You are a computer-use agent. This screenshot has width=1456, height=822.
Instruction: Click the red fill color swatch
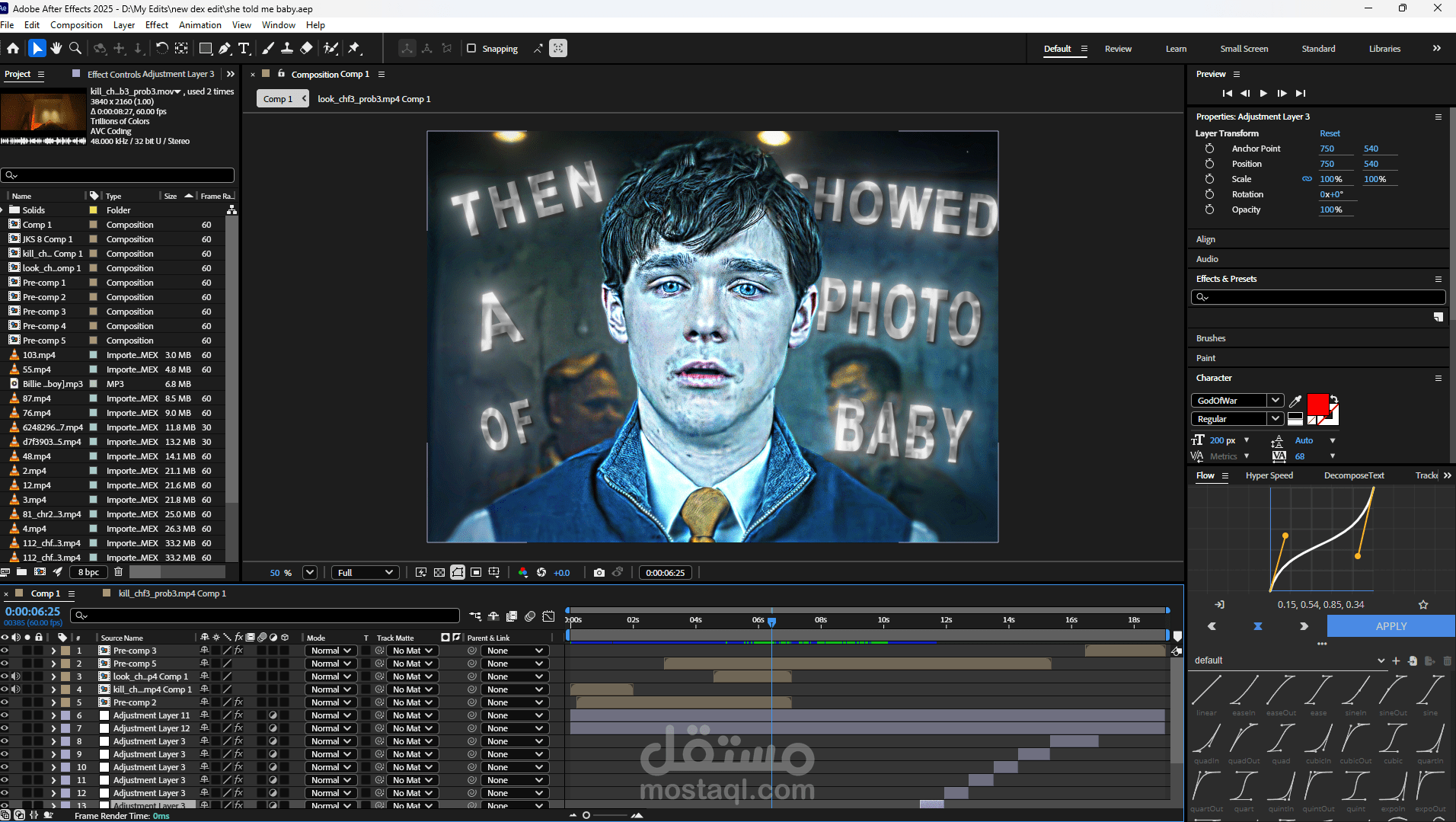(1317, 404)
